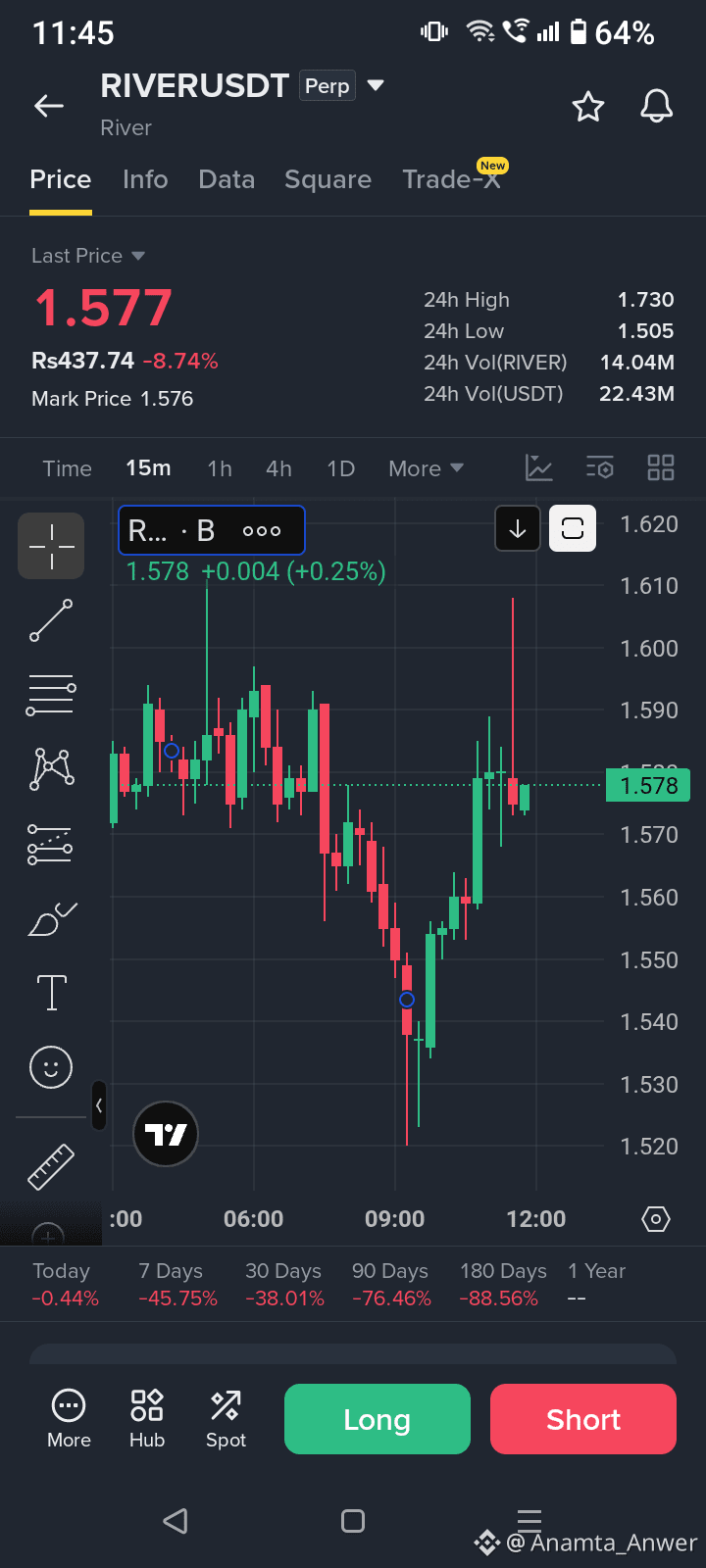Open multi-chart grid layout icon
Viewport: 706px width, 1568px height.
coord(661,468)
